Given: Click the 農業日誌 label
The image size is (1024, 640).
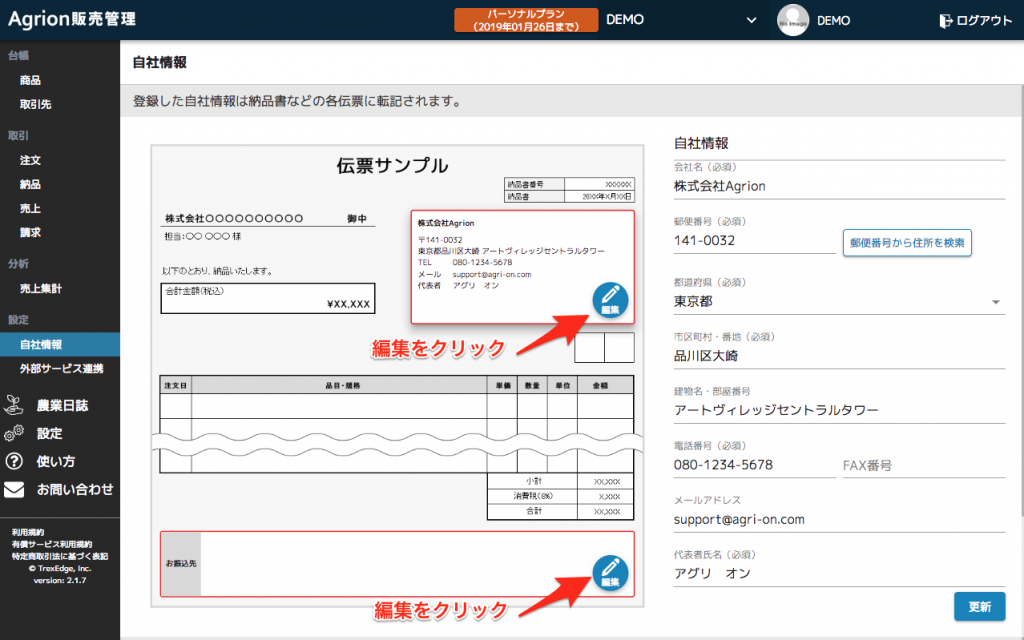Looking at the screenshot, I should (62, 406).
